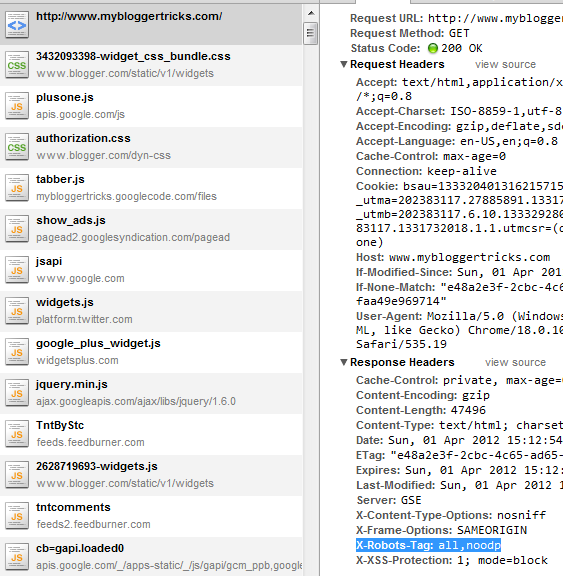
Task: Click the Accept-Language header line
Action: tap(457, 141)
